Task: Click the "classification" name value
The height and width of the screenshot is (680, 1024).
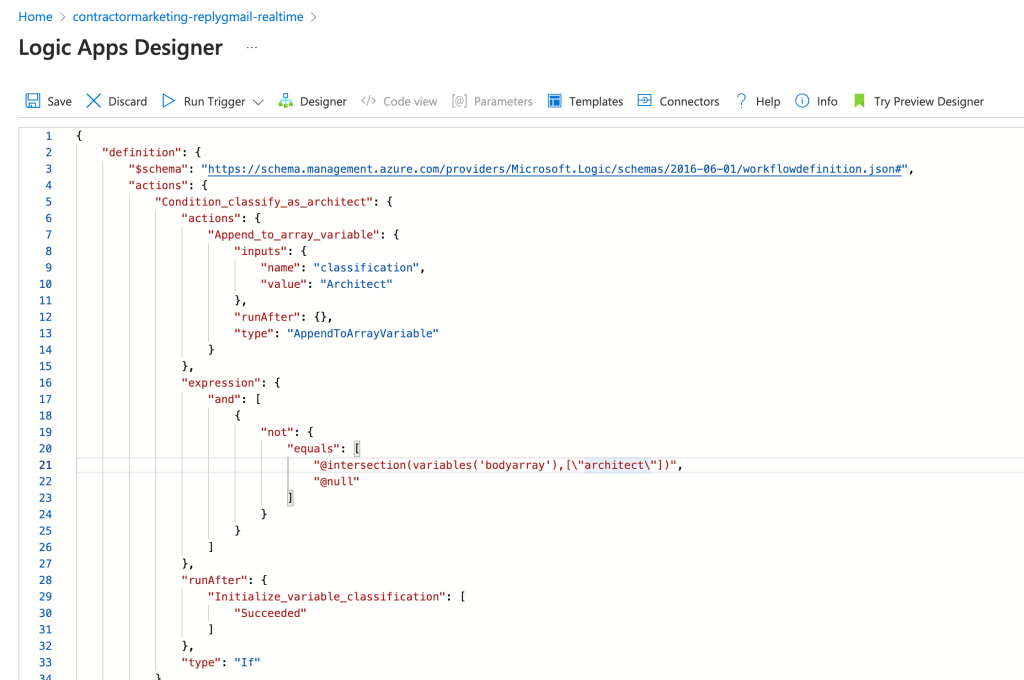Action: pos(366,268)
